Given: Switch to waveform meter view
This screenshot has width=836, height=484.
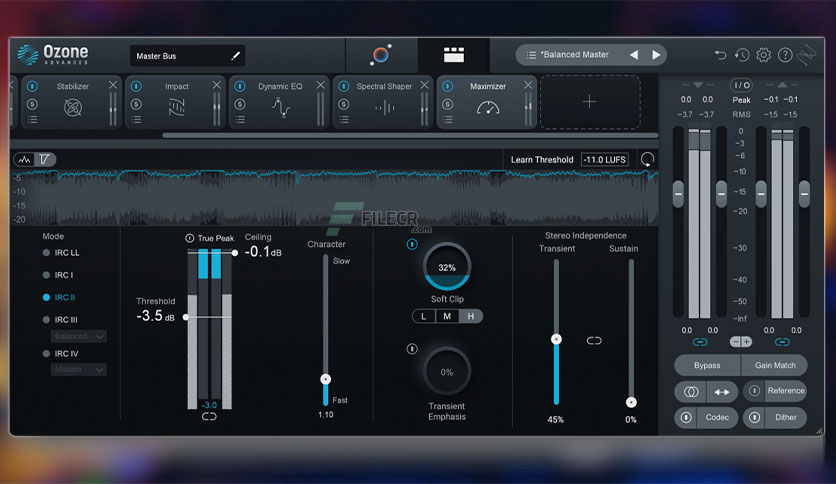Looking at the screenshot, I should 25,159.
